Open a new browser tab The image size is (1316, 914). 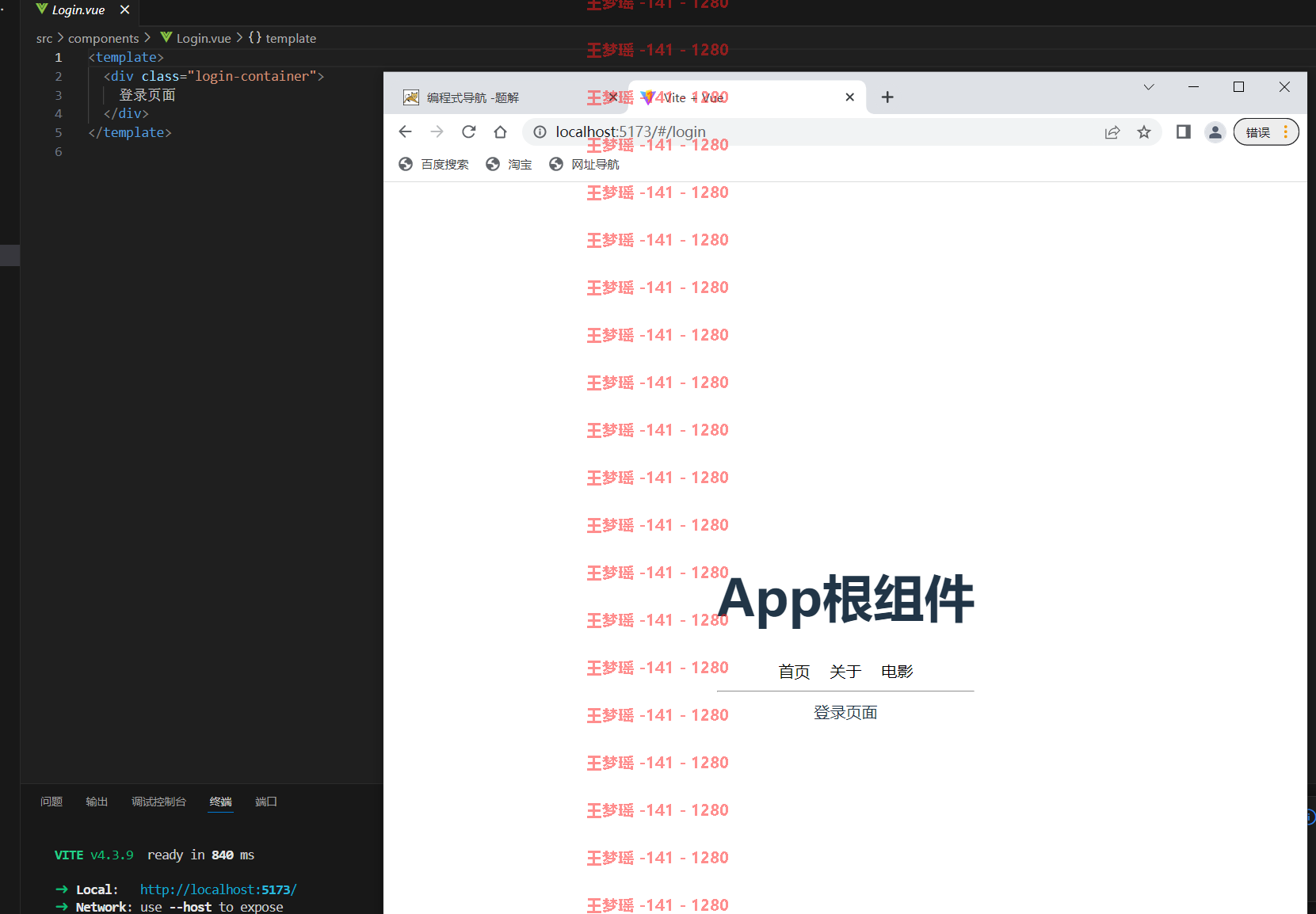tap(887, 97)
